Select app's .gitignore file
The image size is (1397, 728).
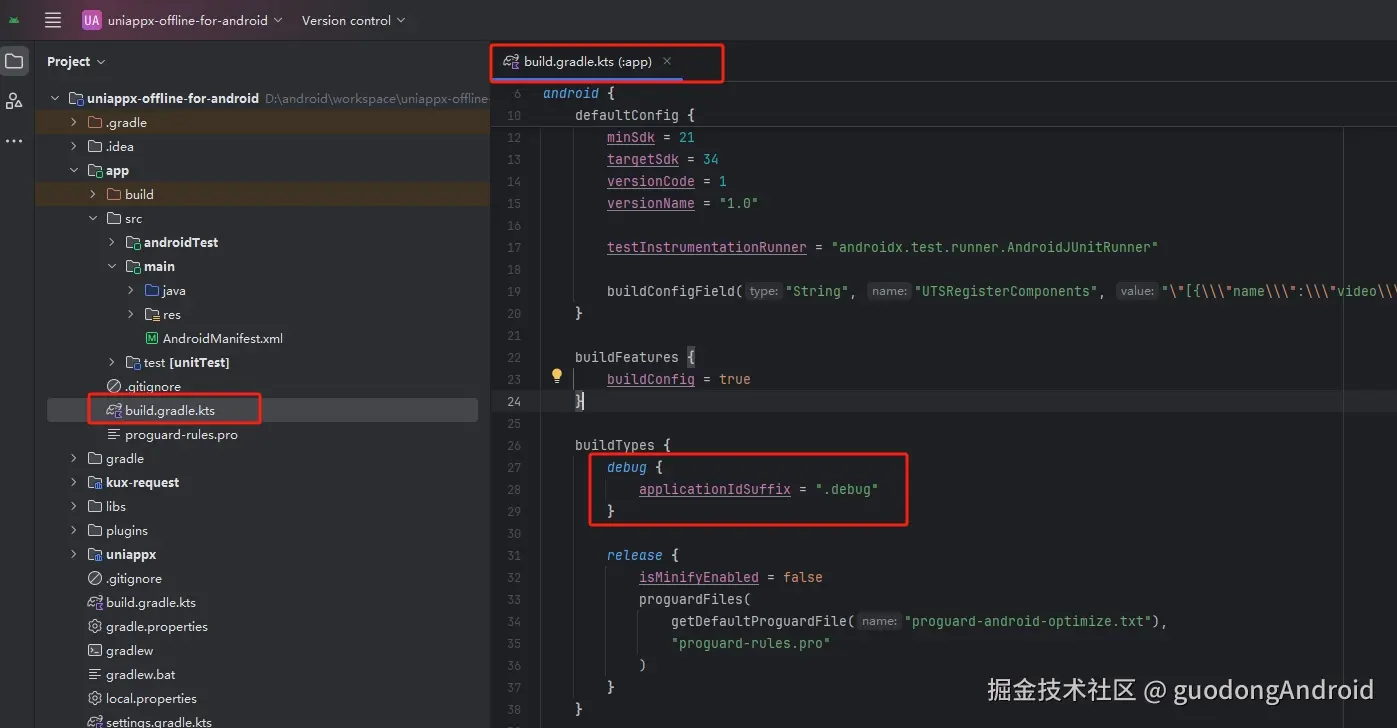pos(152,386)
